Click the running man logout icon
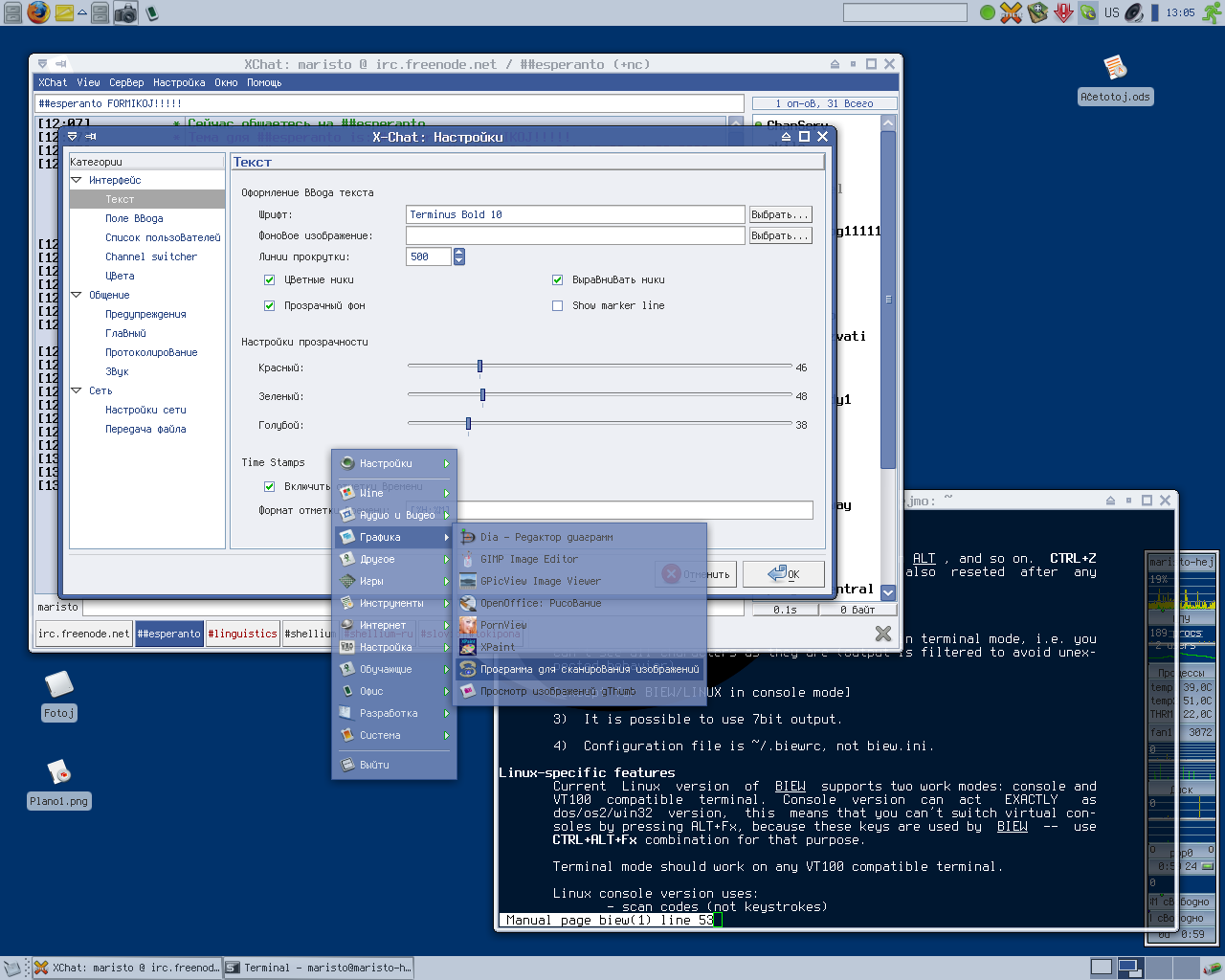 pyautogui.click(x=1212, y=12)
